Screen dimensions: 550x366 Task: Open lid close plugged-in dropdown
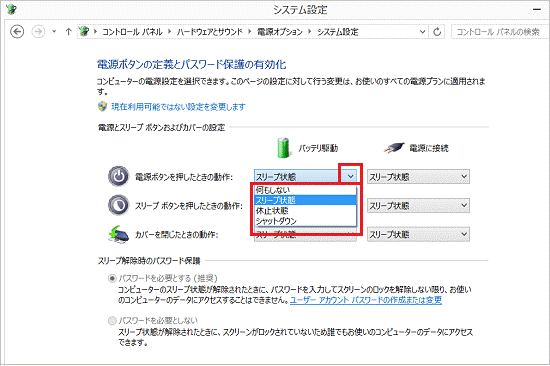pyautogui.click(x=418, y=234)
